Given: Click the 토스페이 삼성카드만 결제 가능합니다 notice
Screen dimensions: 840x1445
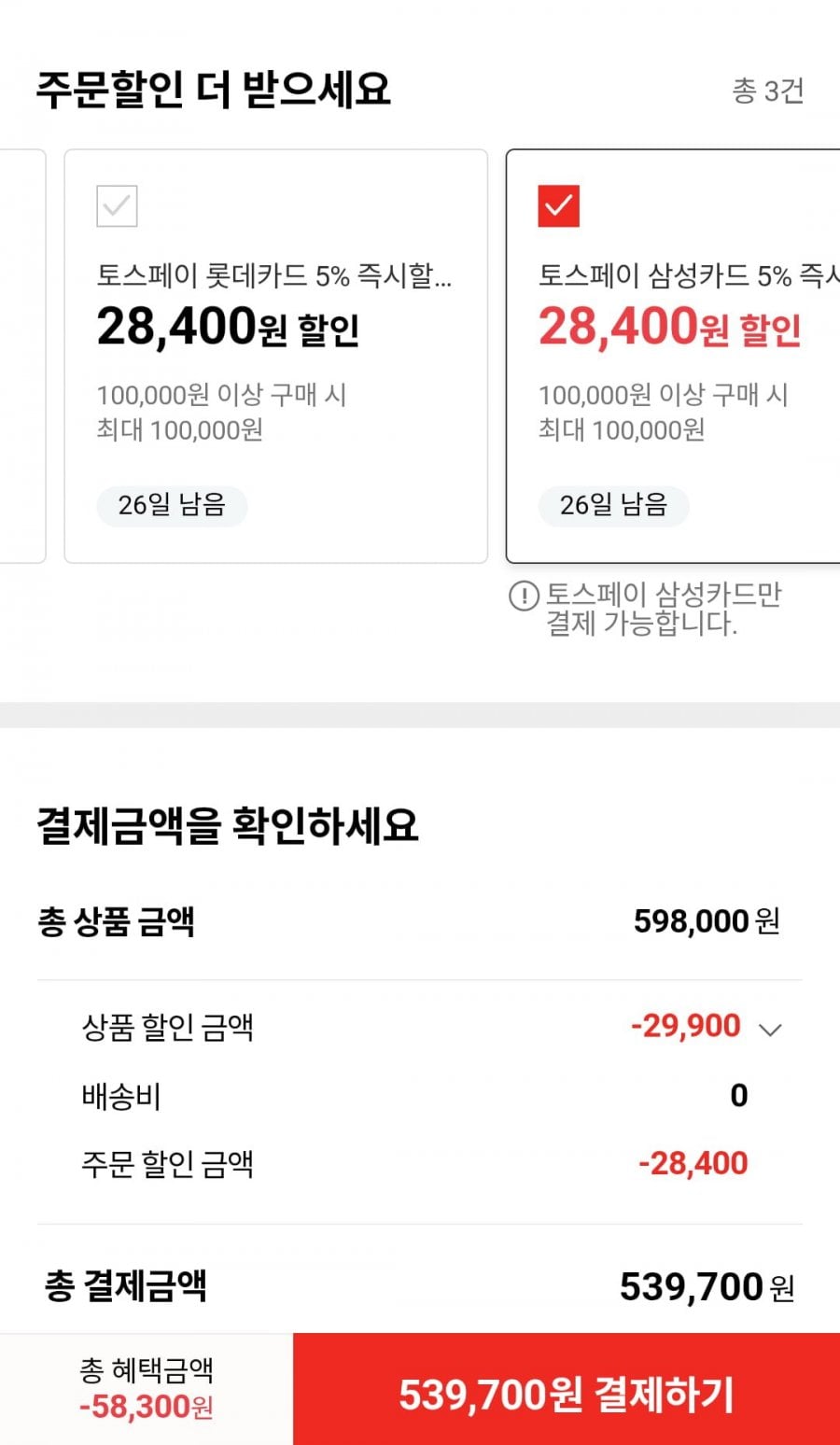Looking at the screenshot, I should pyautogui.click(x=663, y=609).
